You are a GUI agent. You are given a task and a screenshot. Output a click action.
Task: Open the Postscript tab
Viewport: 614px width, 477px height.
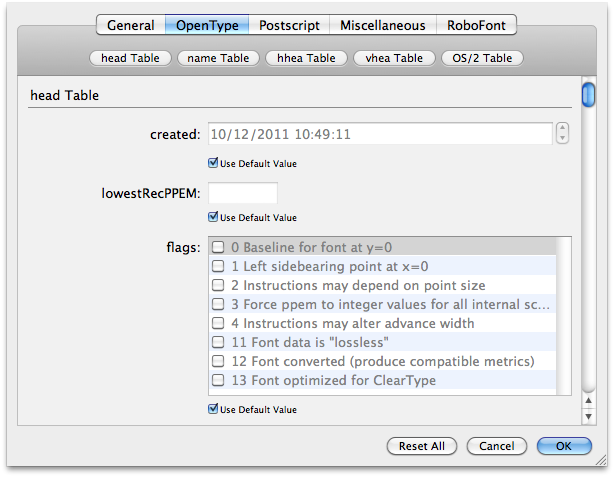pos(289,25)
